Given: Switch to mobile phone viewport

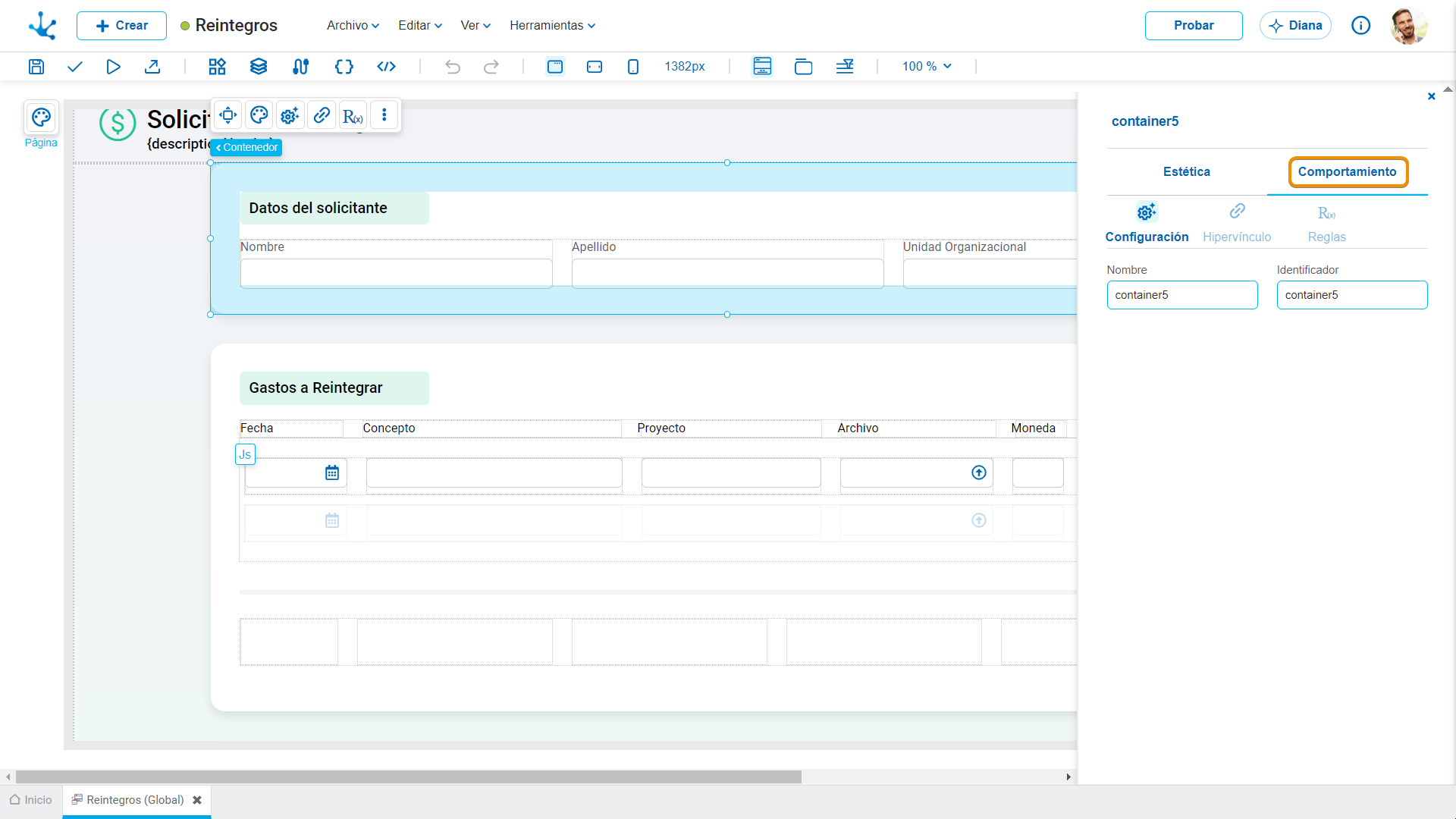Looking at the screenshot, I should pos(633,67).
